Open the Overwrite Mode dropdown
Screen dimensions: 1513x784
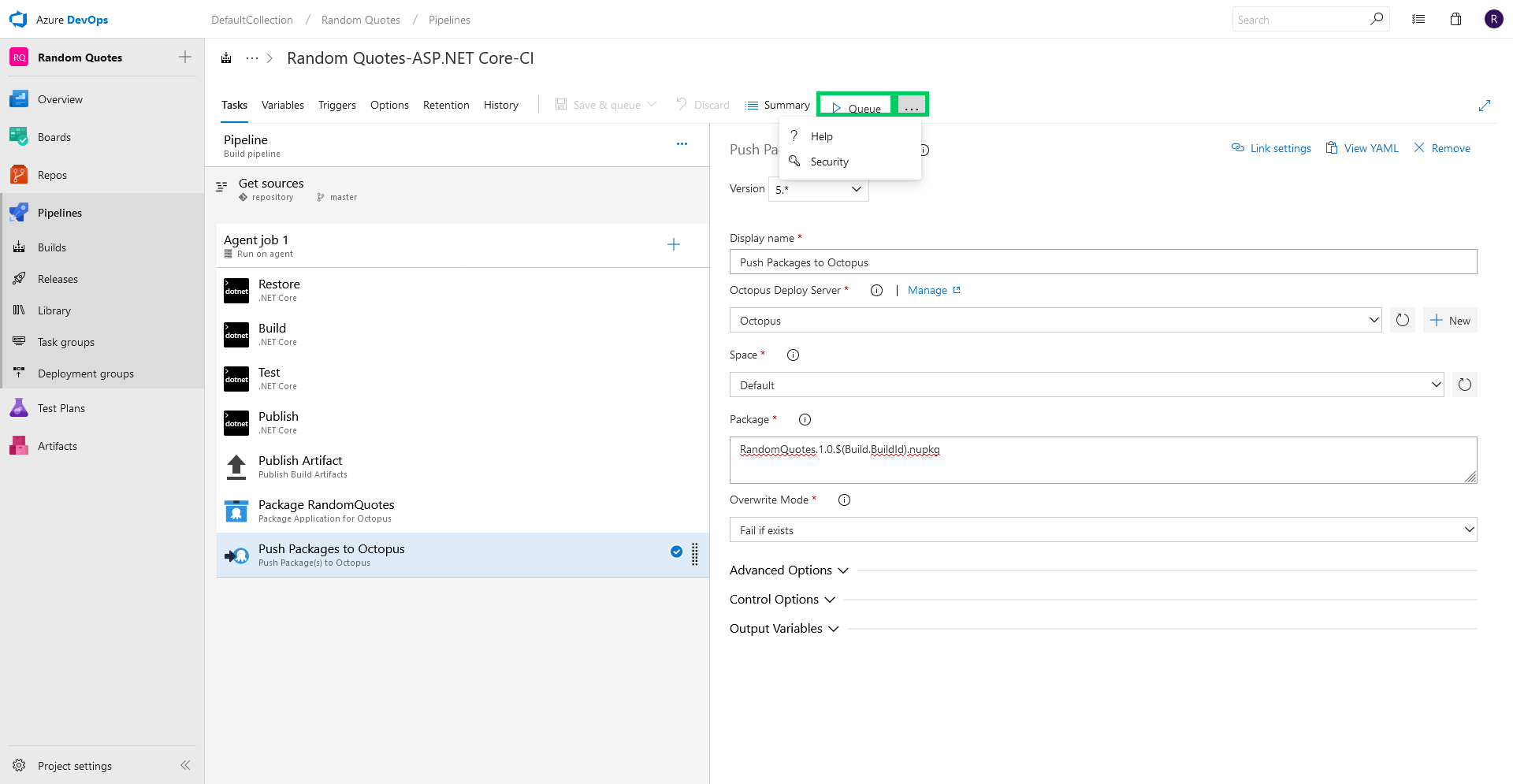tap(1103, 529)
